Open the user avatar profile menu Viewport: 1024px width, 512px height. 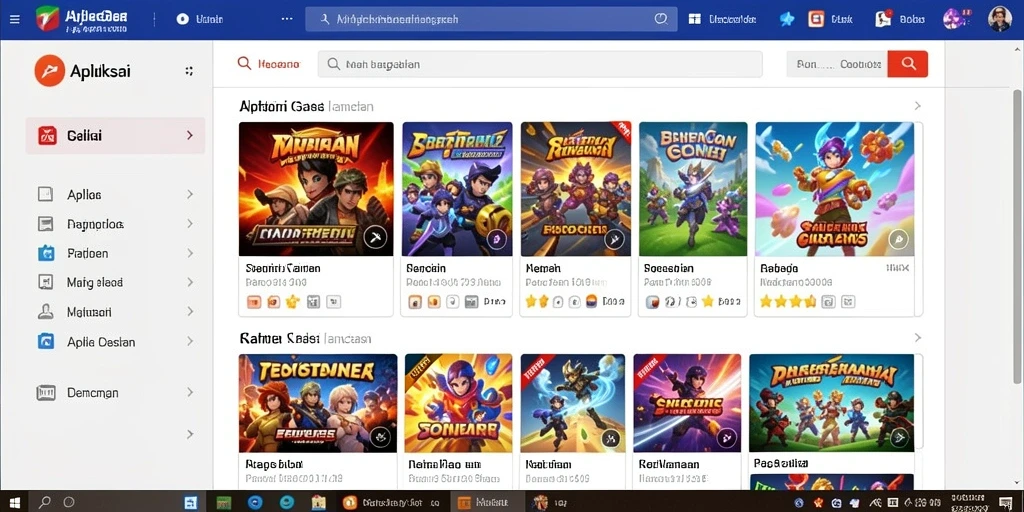click(x=999, y=19)
